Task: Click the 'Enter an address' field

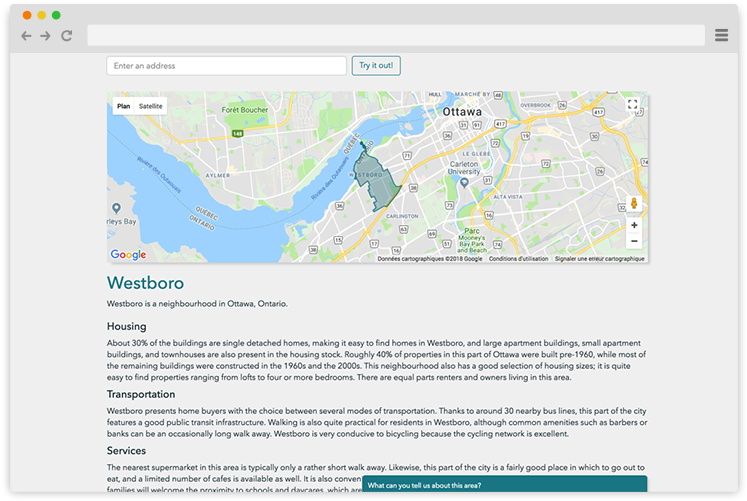Action: 226,66
